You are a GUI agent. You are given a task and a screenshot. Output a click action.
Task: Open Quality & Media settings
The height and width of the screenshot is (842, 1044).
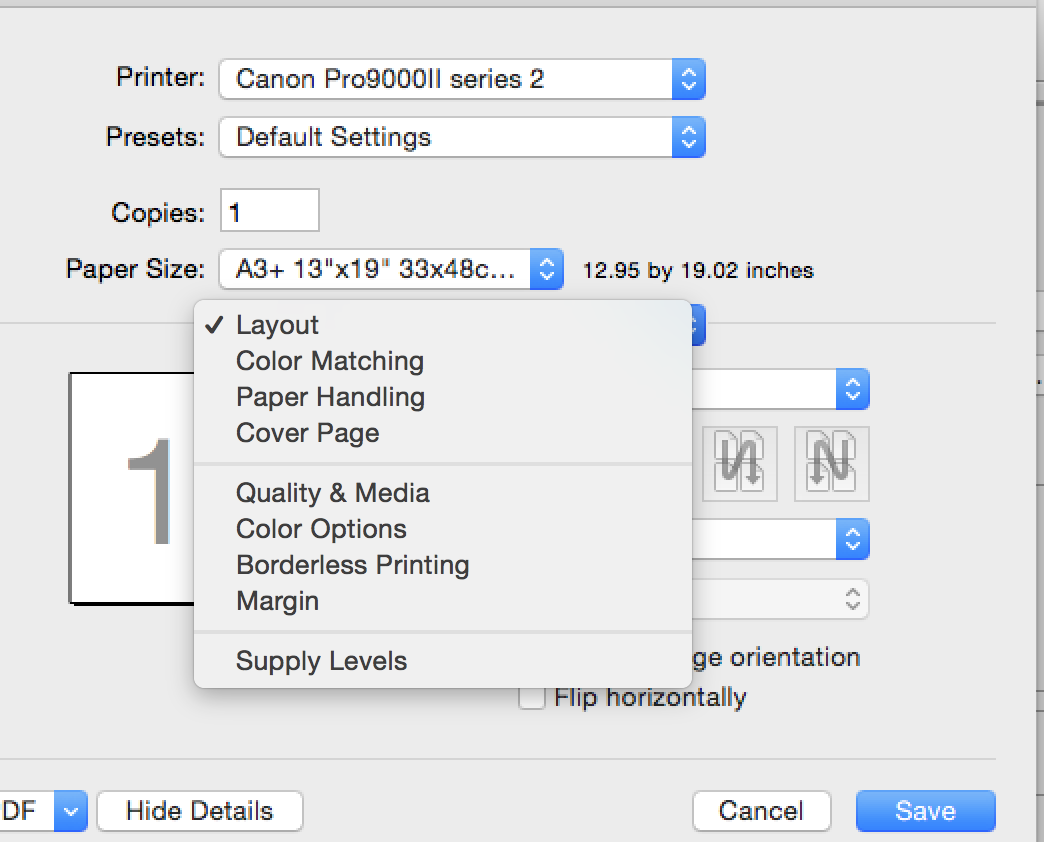tap(332, 493)
